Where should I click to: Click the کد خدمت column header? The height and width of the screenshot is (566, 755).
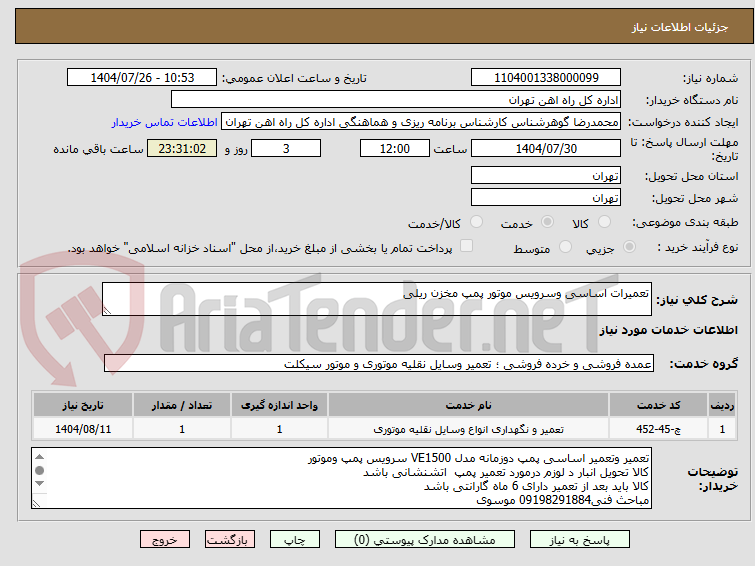[x=658, y=405]
